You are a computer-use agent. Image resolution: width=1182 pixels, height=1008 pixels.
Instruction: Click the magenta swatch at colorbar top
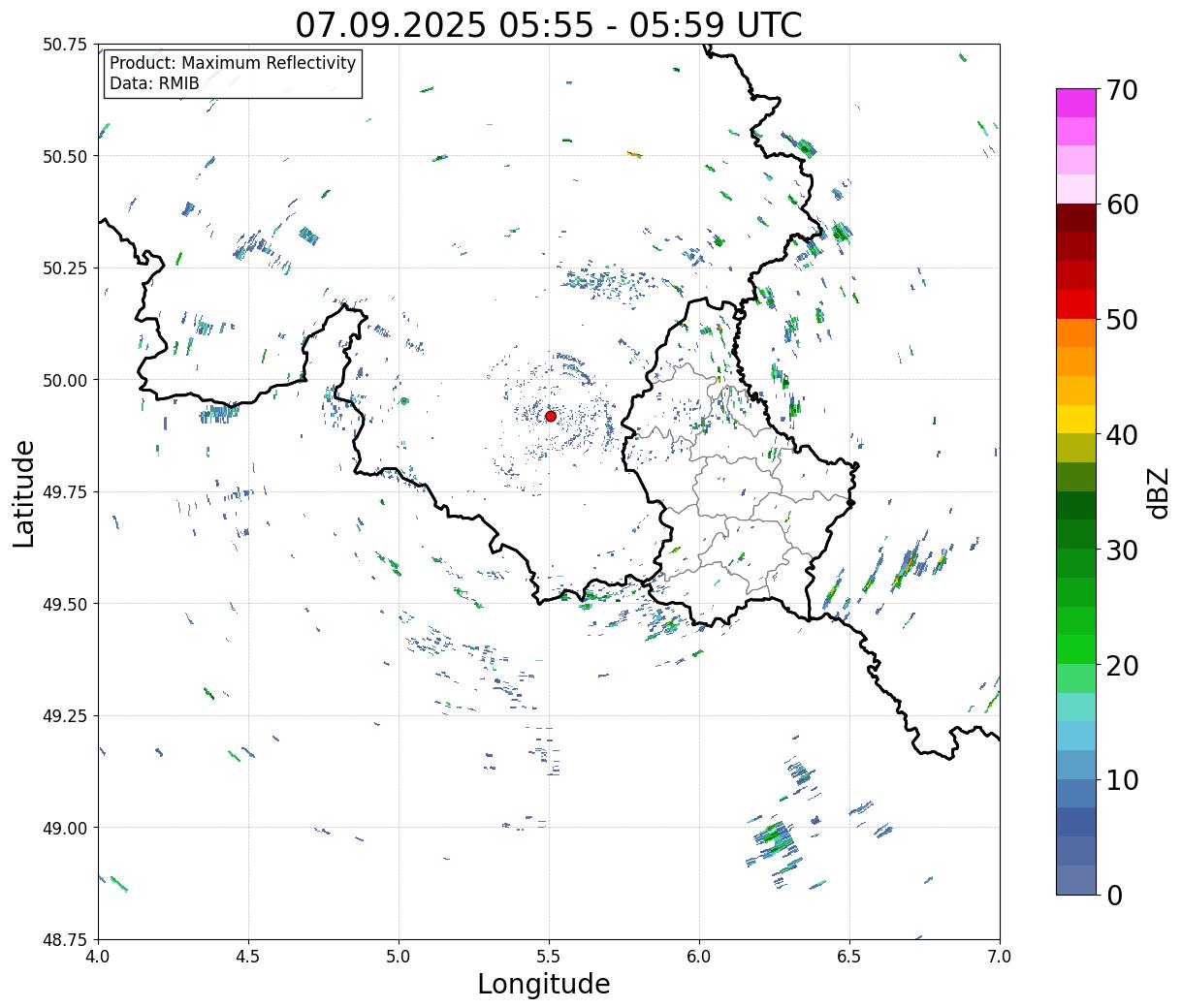pos(1076,103)
